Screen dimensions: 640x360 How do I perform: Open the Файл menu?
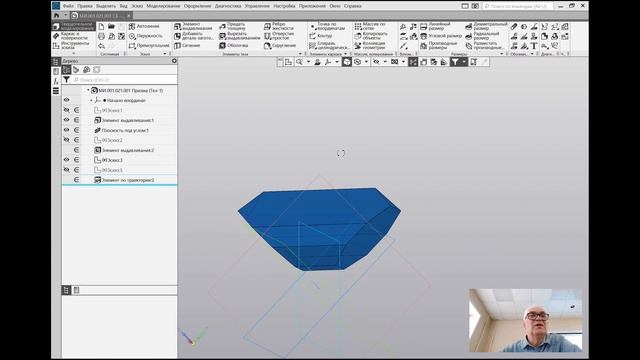(x=68, y=6)
